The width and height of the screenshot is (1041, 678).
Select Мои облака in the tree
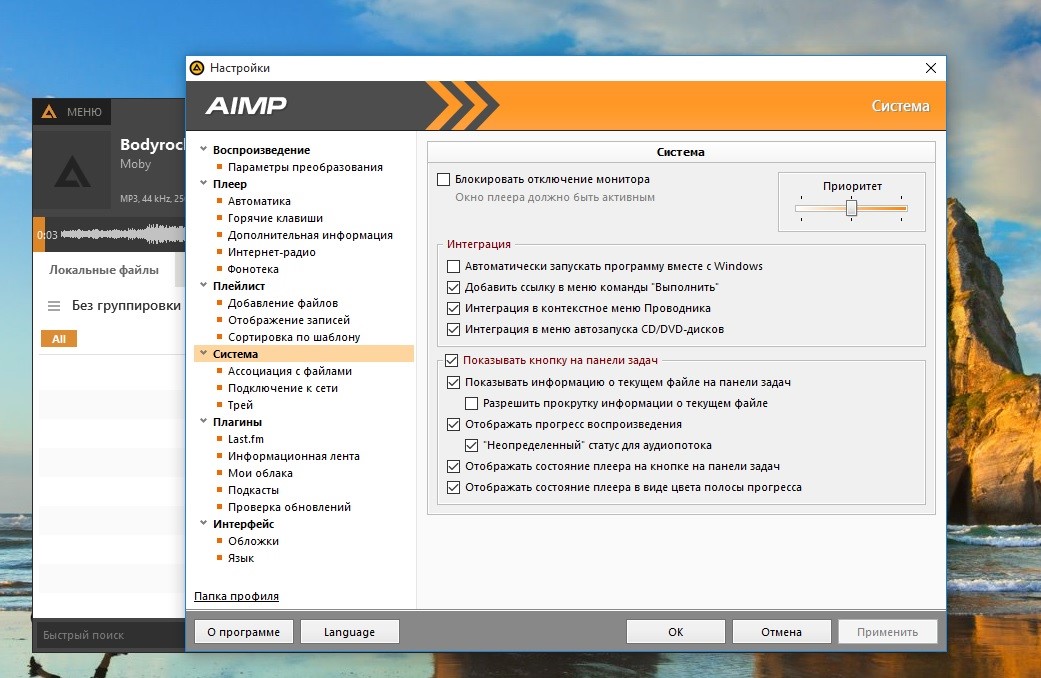click(260, 473)
